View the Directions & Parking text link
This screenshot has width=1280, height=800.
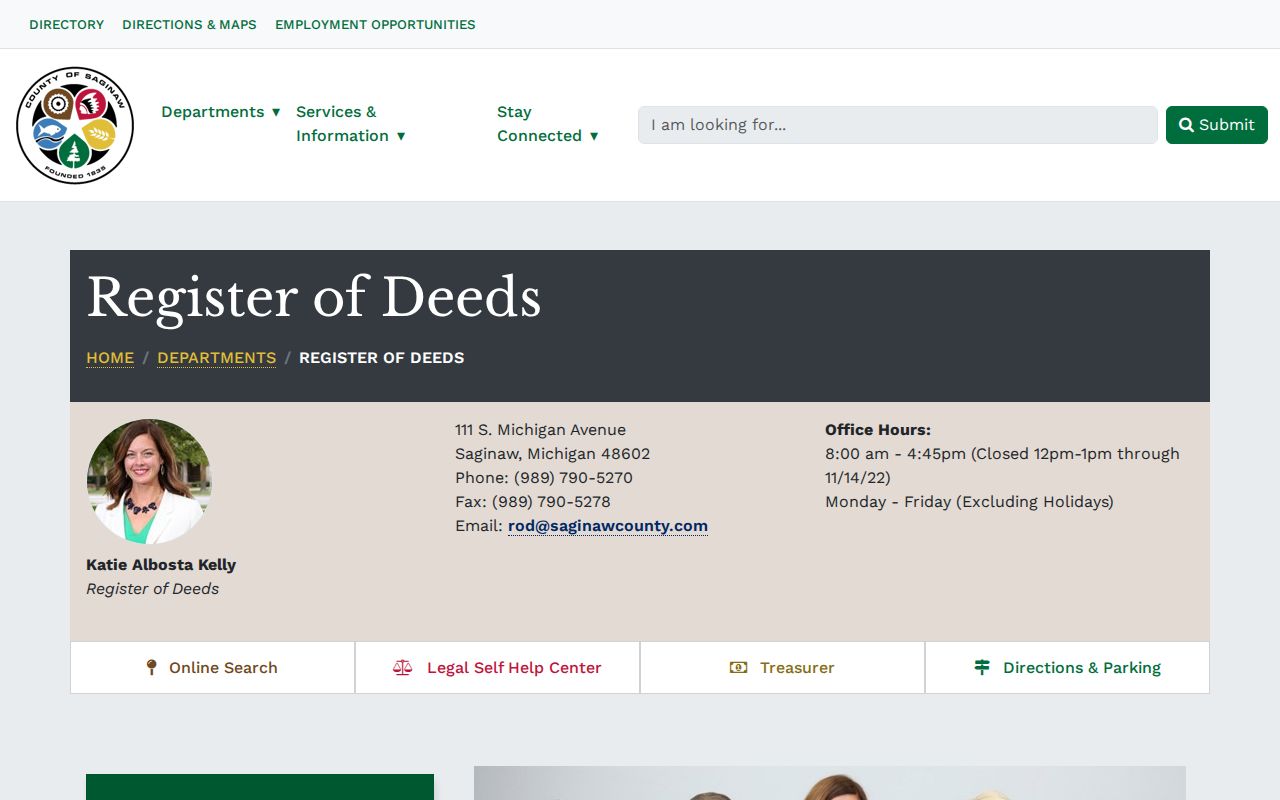pos(1082,667)
